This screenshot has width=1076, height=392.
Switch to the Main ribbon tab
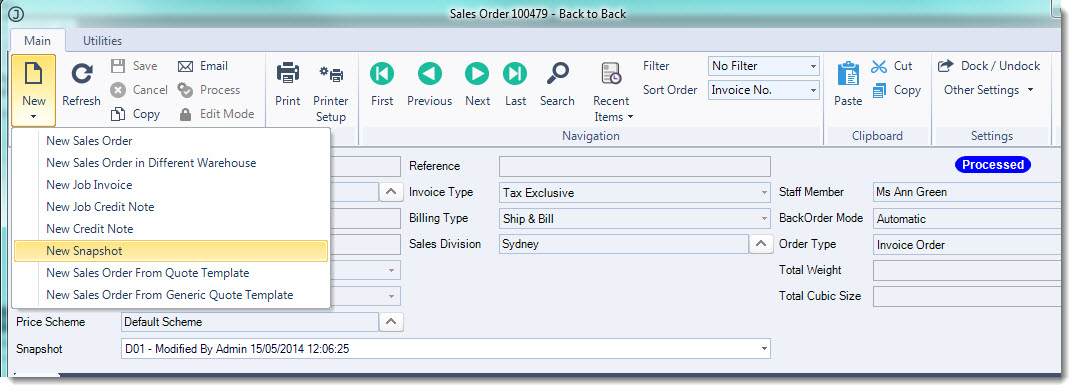pos(38,41)
